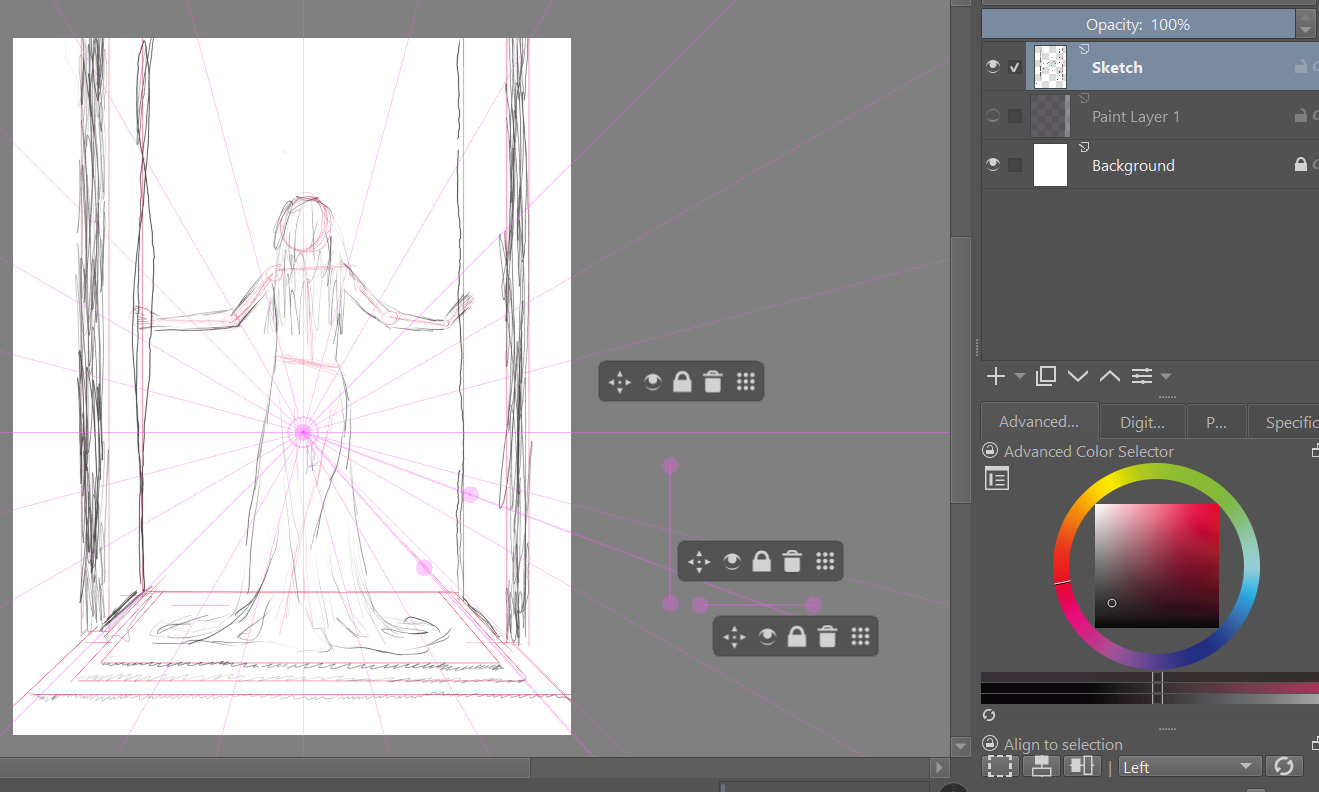Expand the add layer dropdown arrow
Screen dimensions: 1319x792
1020,377
